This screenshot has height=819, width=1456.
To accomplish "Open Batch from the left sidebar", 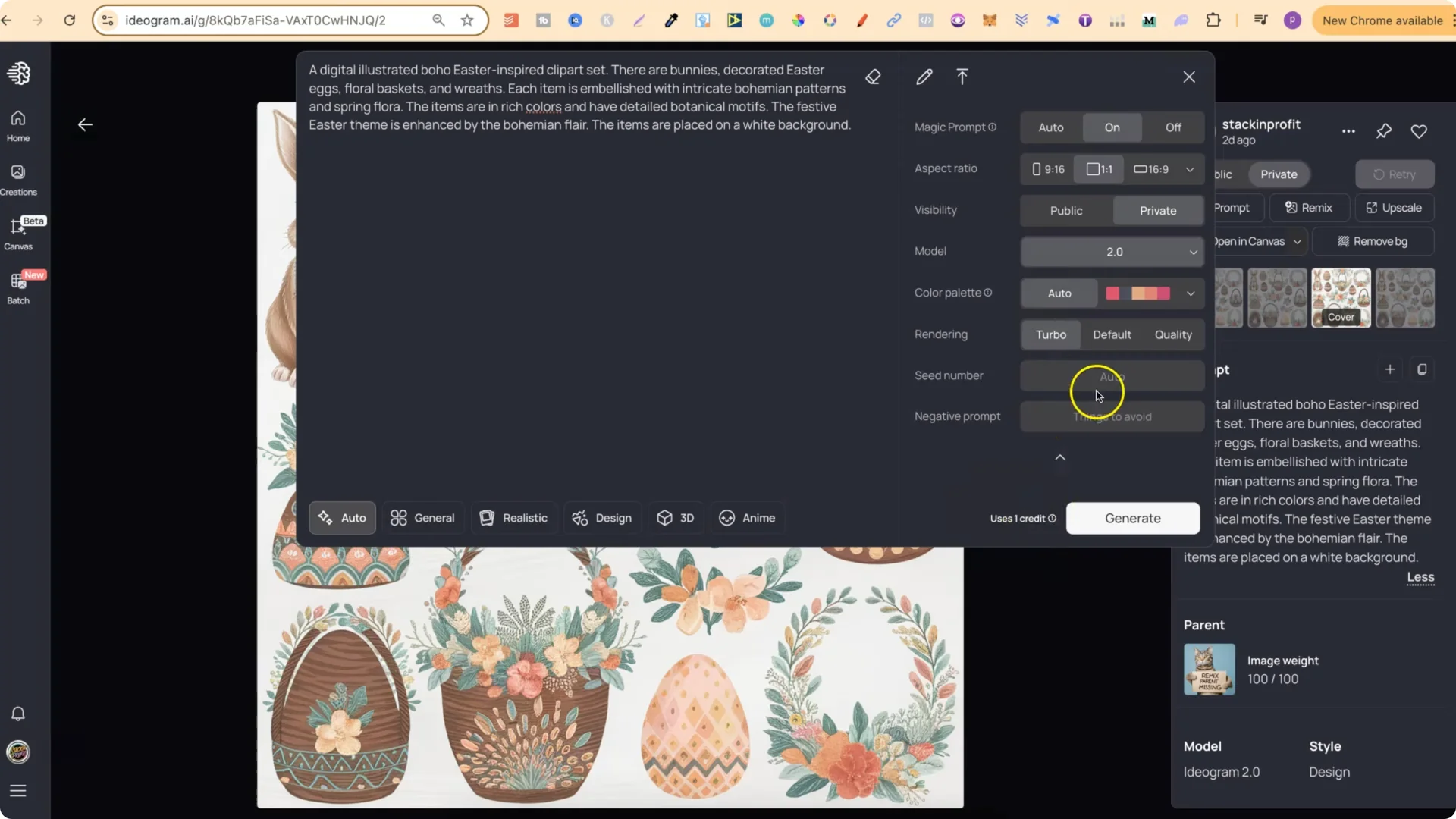I will pyautogui.click(x=18, y=288).
